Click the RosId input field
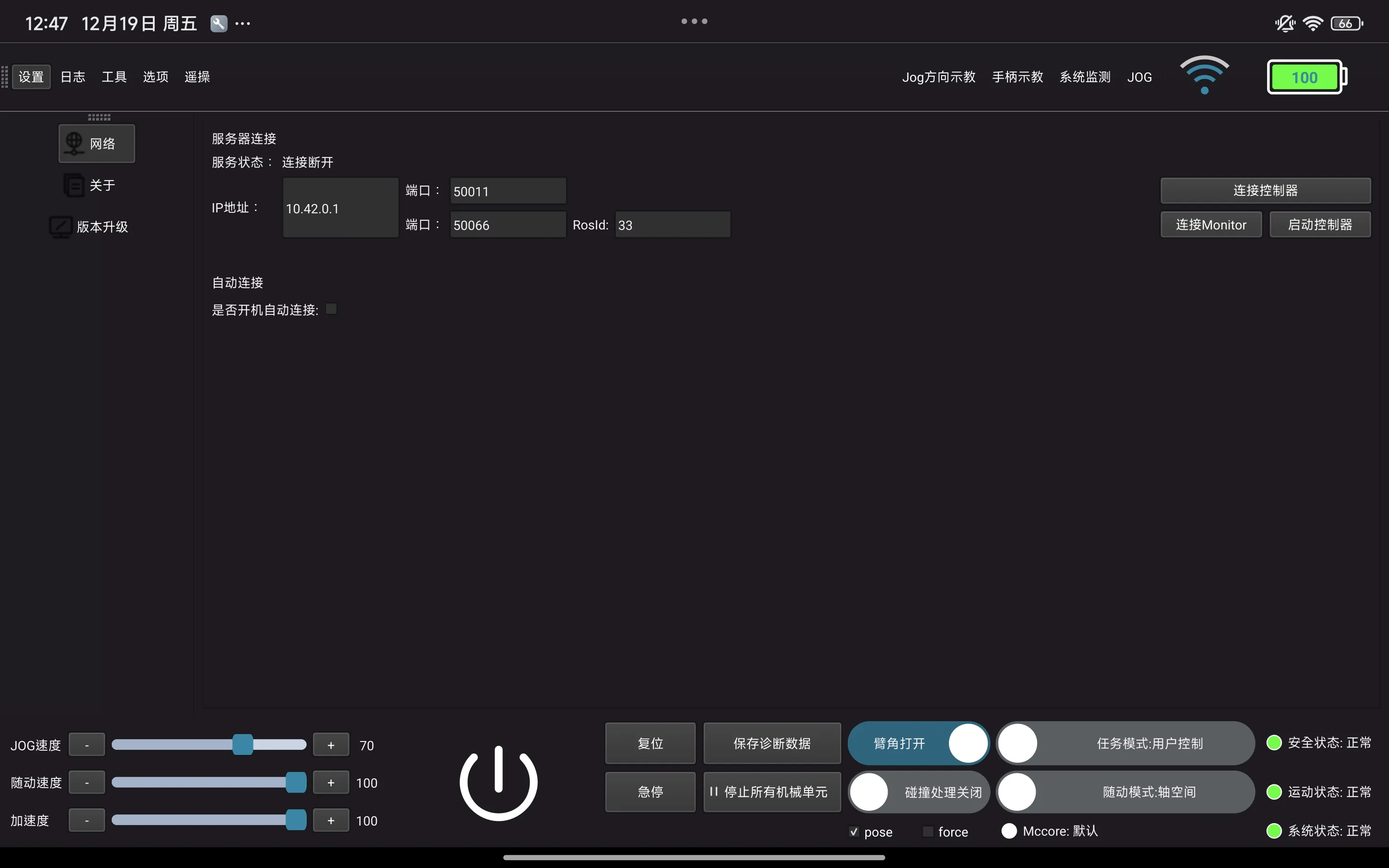 point(672,224)
